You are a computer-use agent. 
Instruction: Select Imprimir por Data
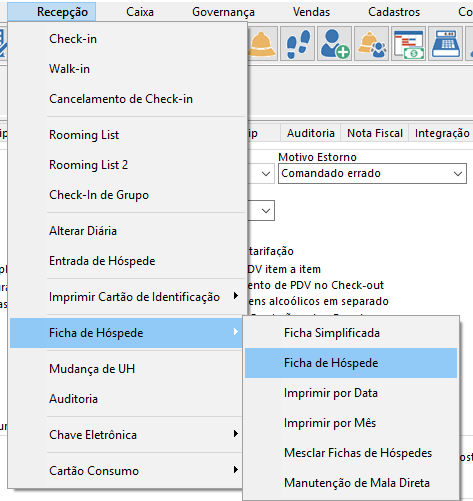click(351, 393)
